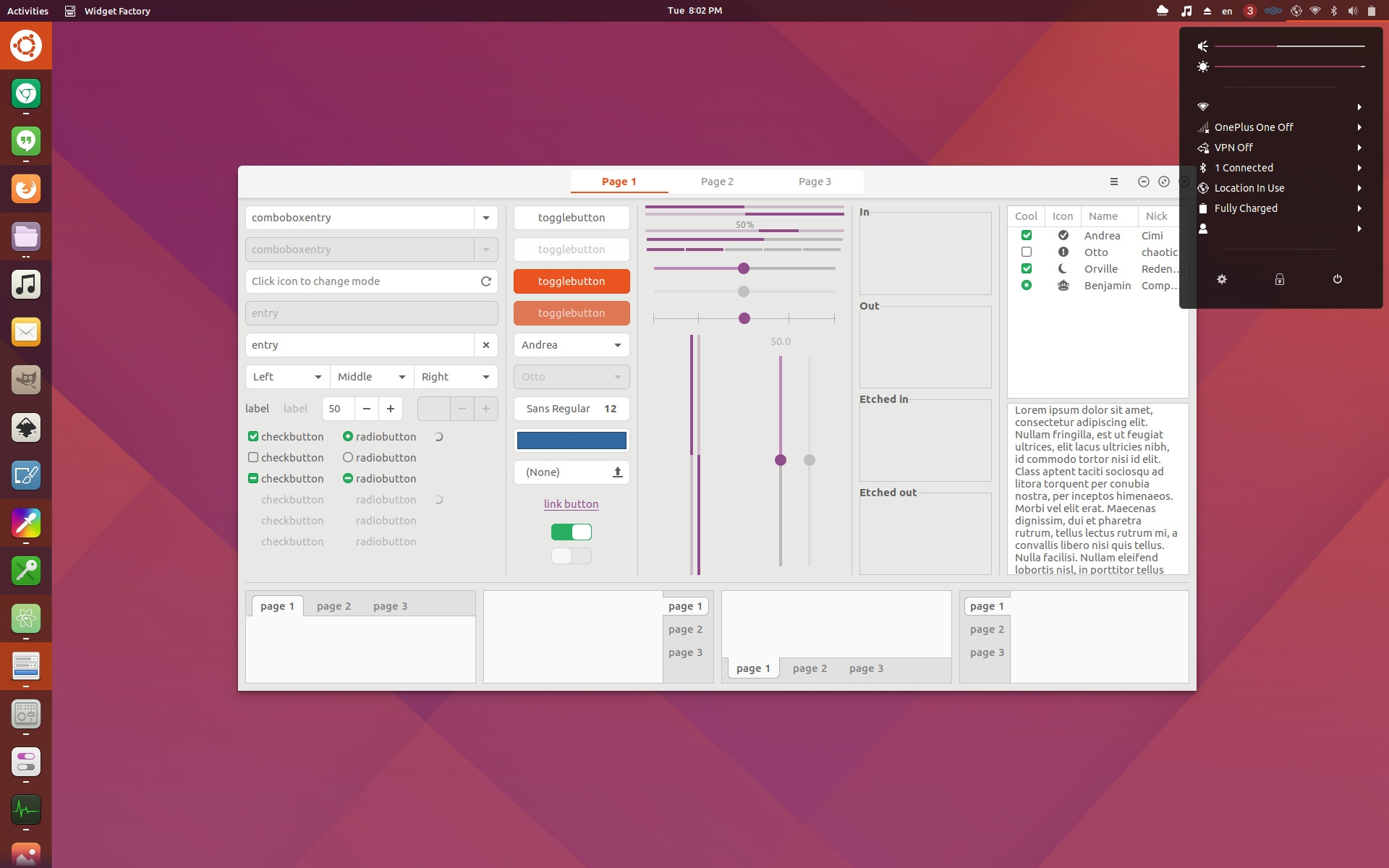The image size is (1389, 868).
Task: Open the Files manager dock icon
Action: [x=26, y=237]
